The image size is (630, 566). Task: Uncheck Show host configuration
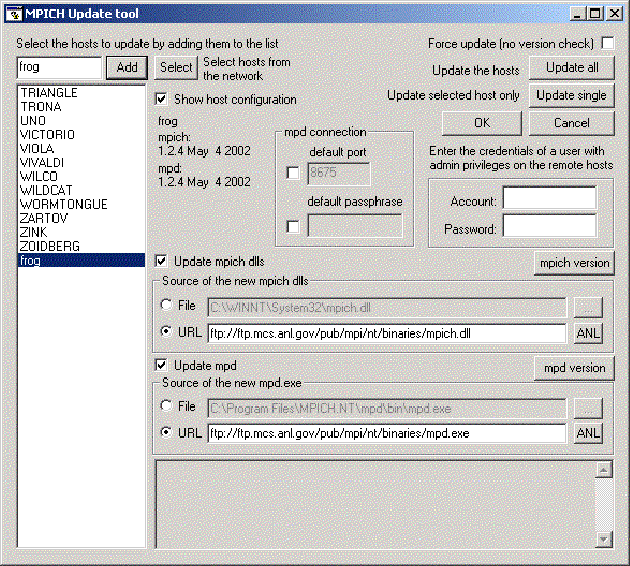click(161, 99)
